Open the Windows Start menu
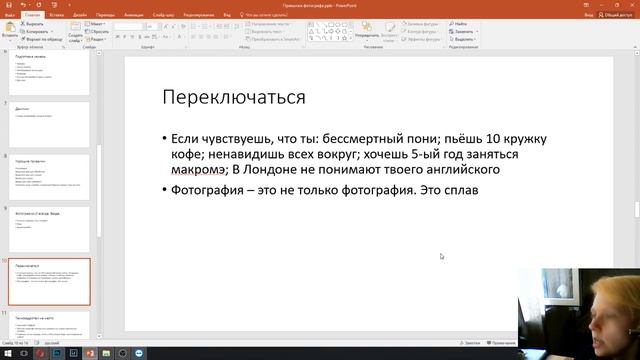Image resolution: width=640 pixels, height=360 pixels. pyautogui.click(x=8, y=353)
